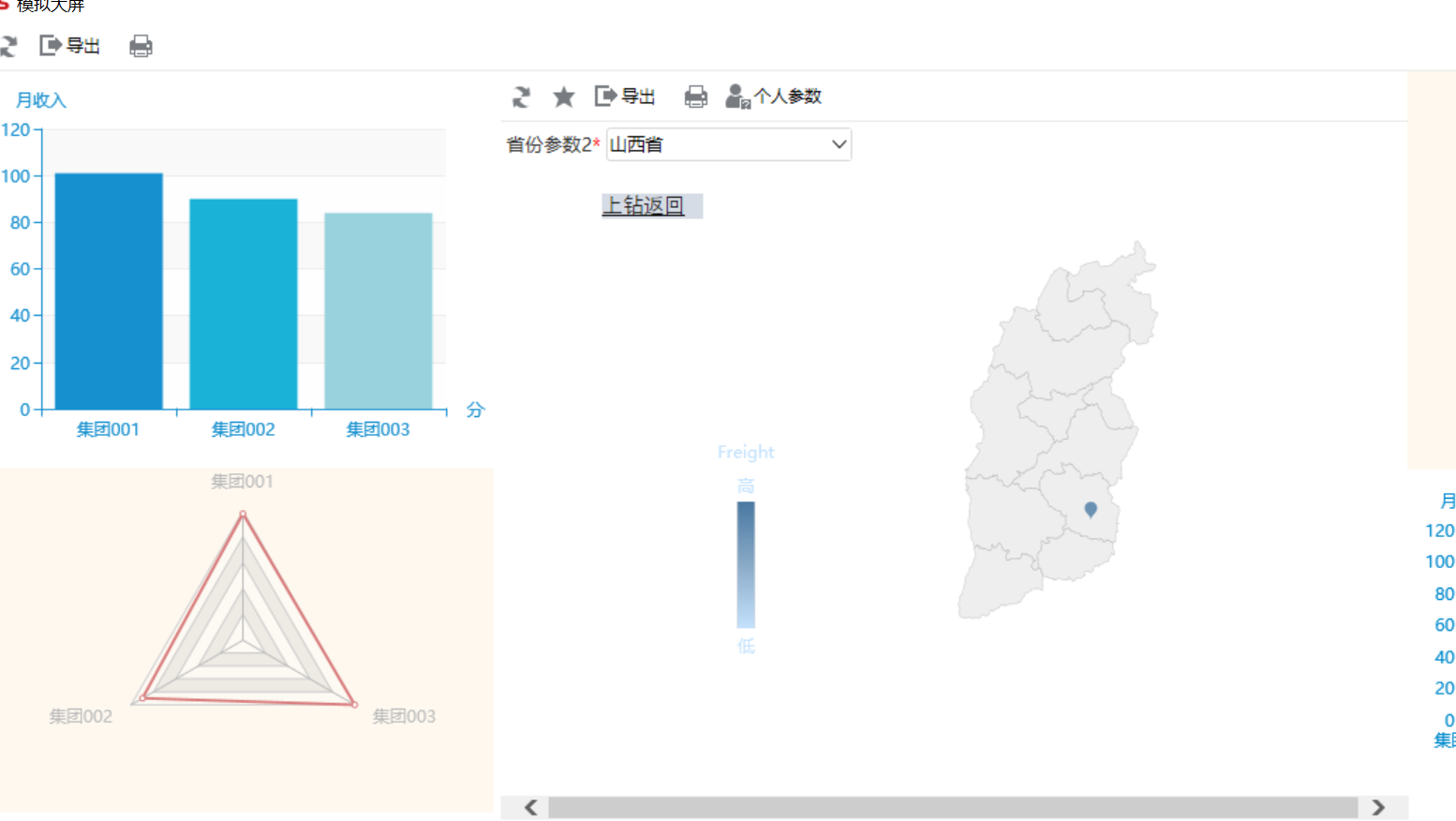Click the 集团003 bar axis label

click(x=378, y=429)
